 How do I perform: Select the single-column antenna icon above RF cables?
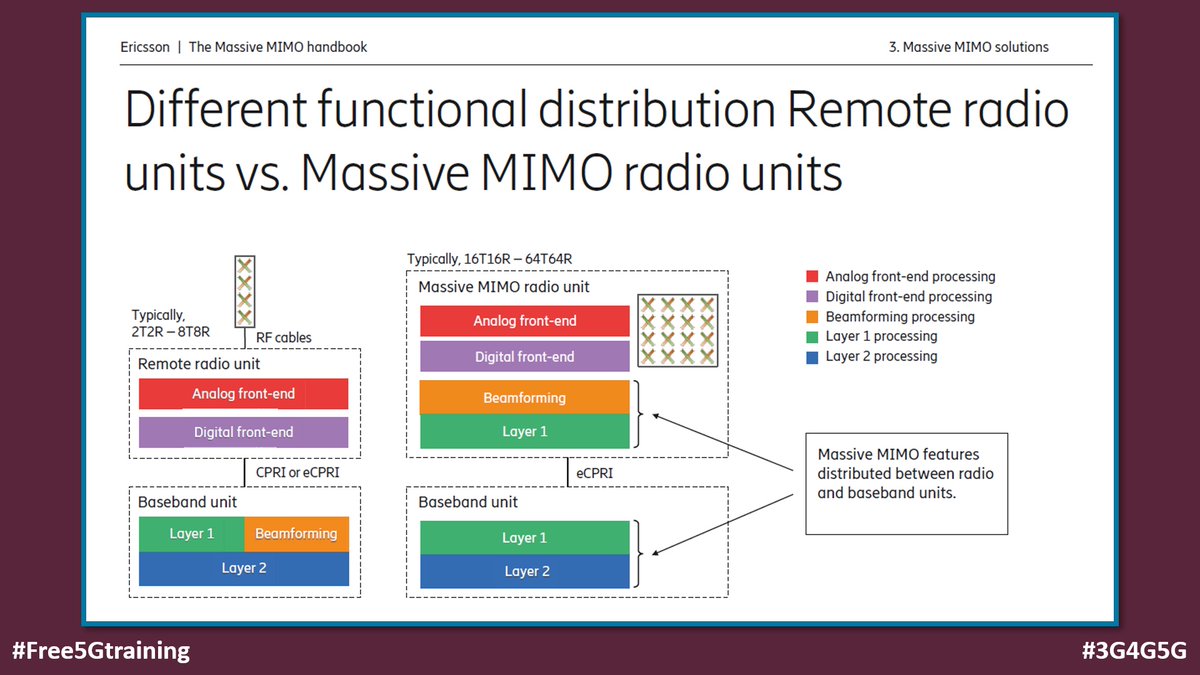244,292
